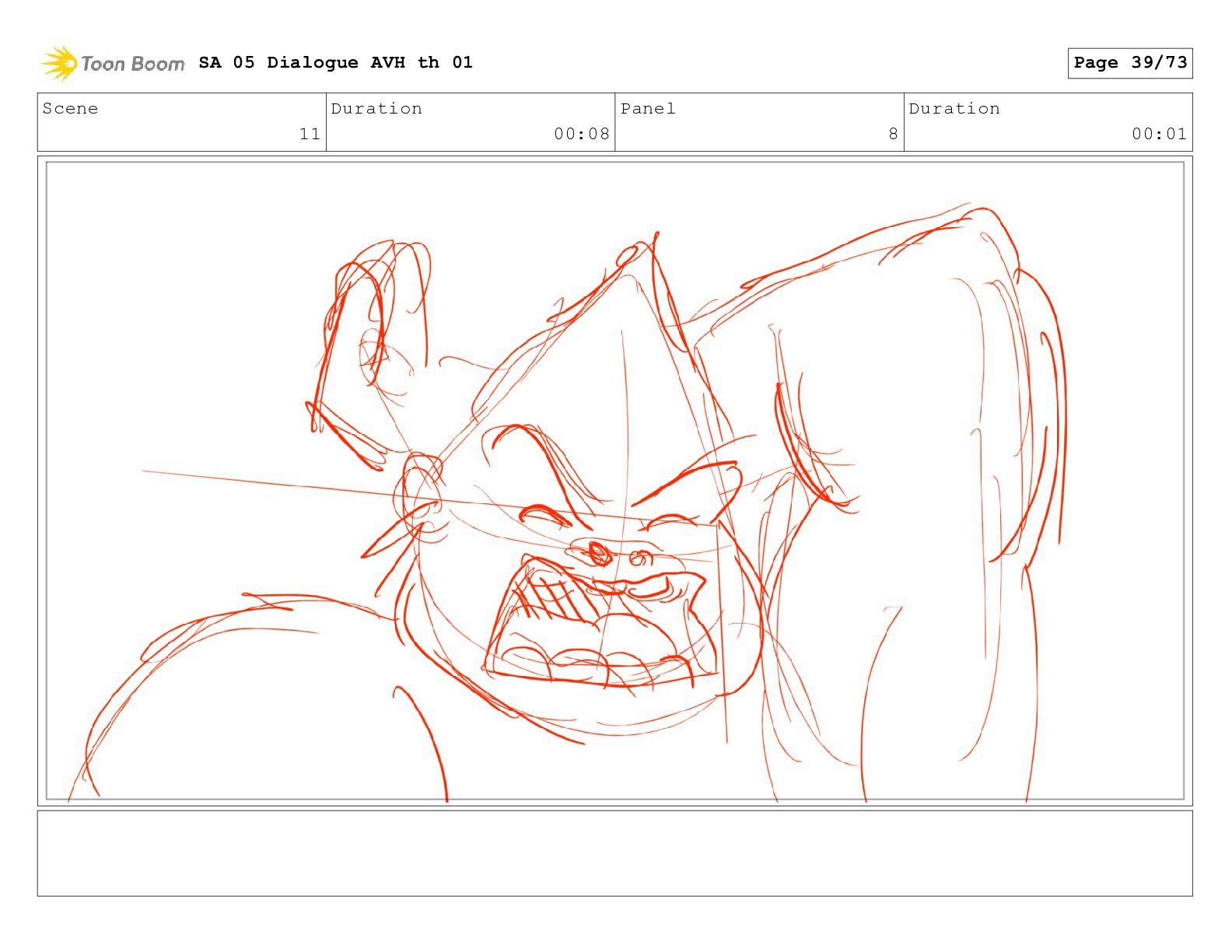1232x952 pixels.
Task: Select the title text 'SA 05 Dialogue AVH th 01'
Action: pos(335,62)
